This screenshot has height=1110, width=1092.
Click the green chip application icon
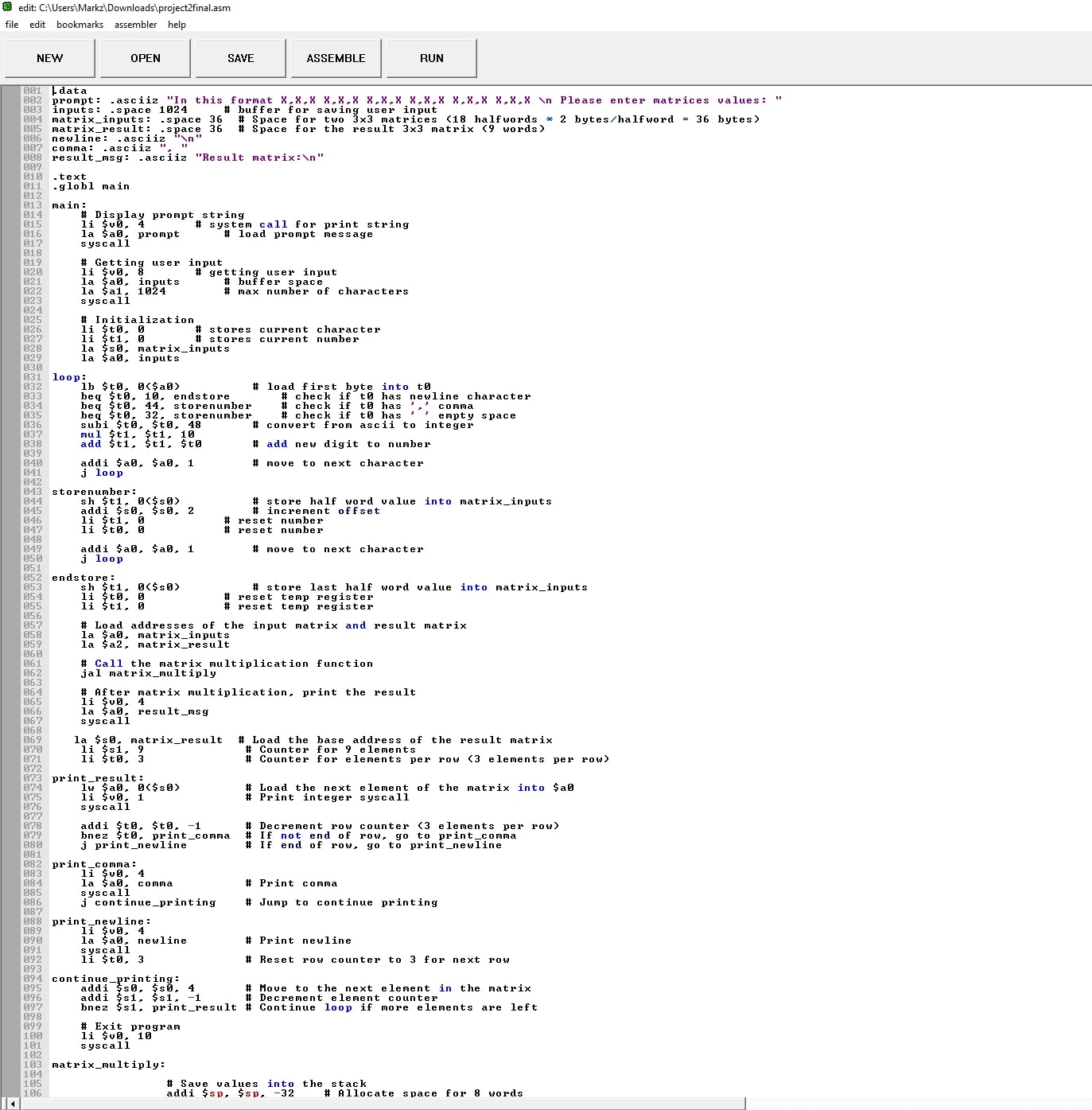(x=6, y=7)
